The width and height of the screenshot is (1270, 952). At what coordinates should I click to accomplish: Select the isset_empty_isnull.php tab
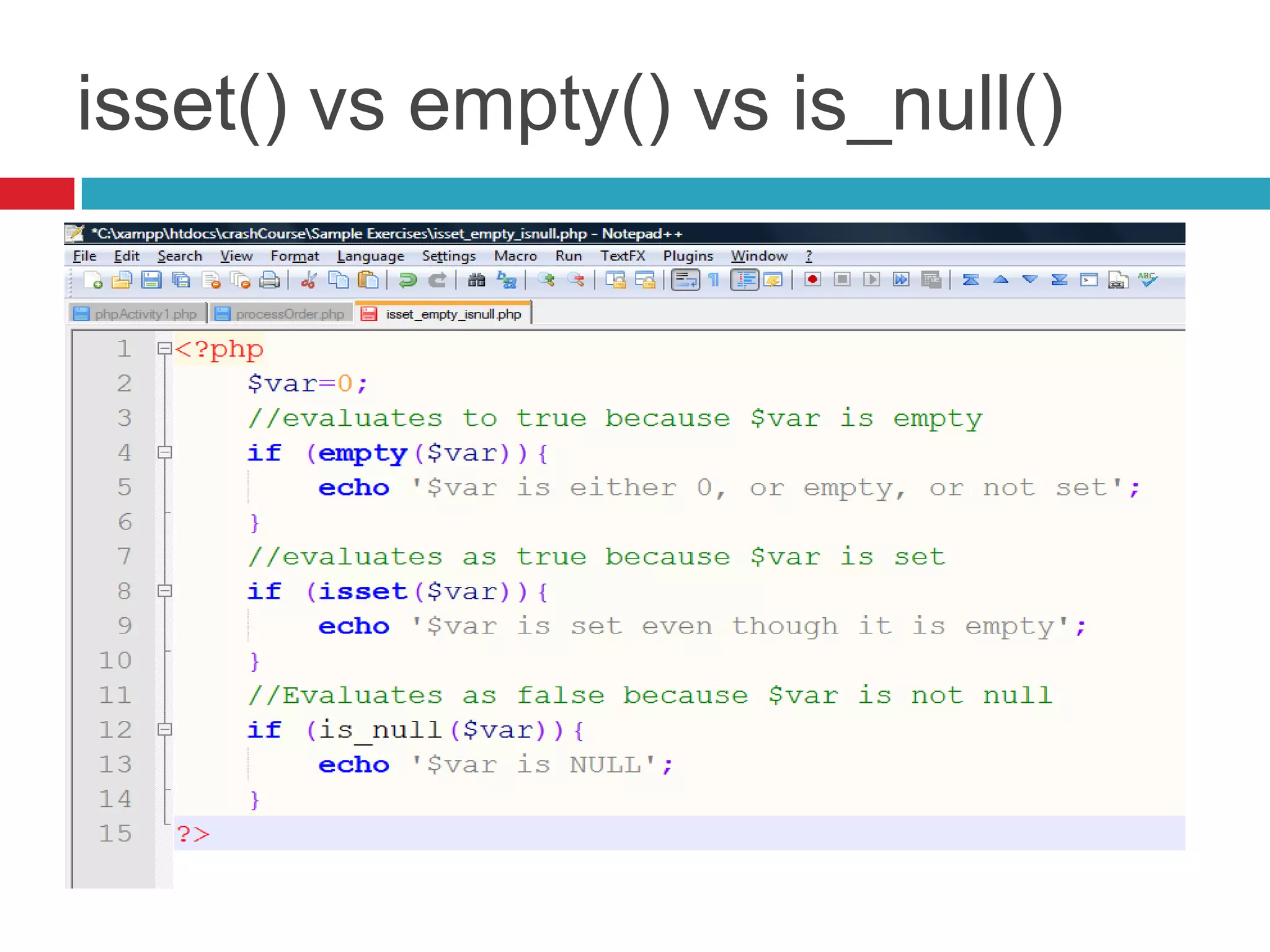point(443,313)
